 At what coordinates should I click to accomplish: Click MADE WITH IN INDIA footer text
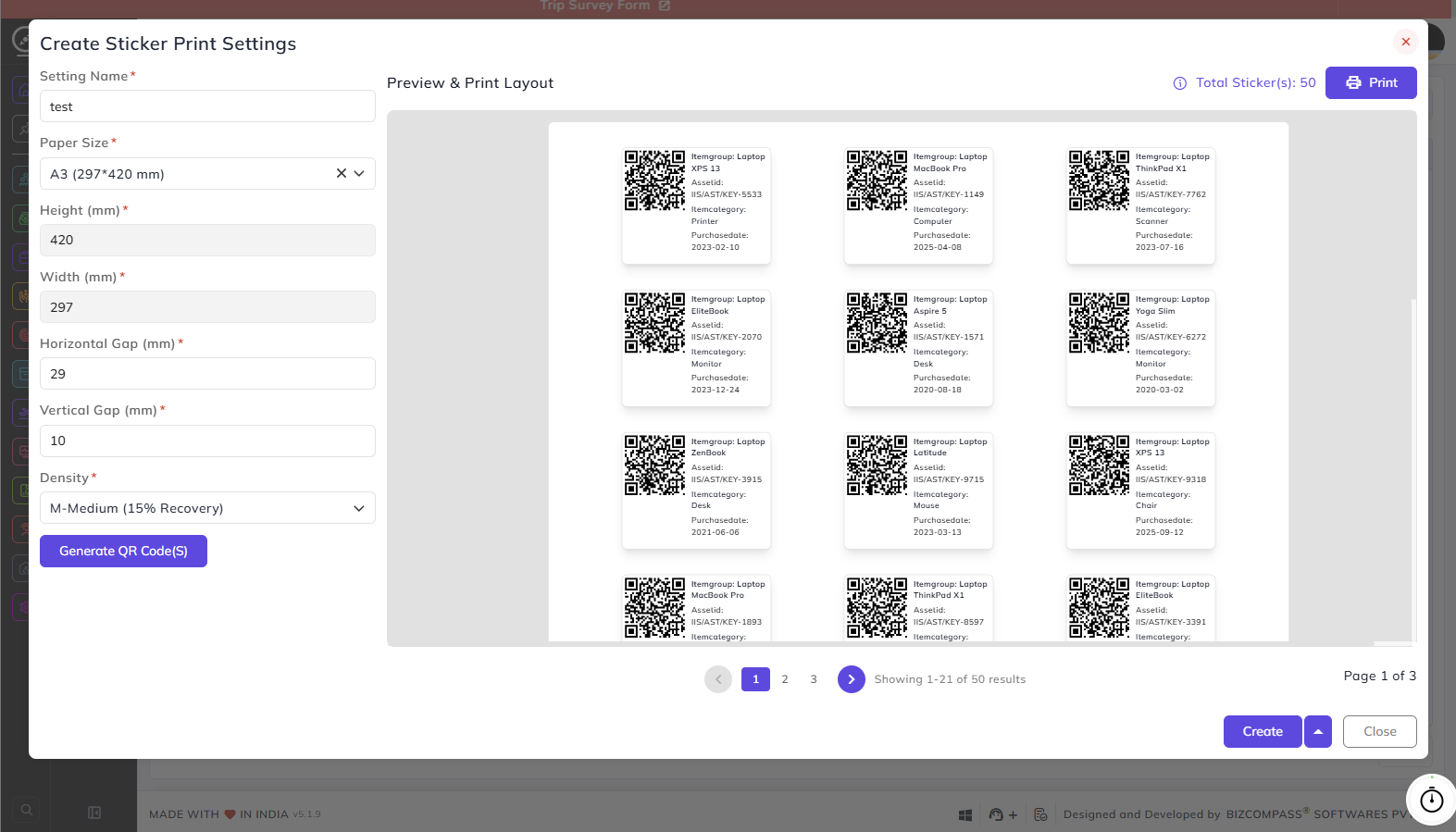tap(218, 814)
